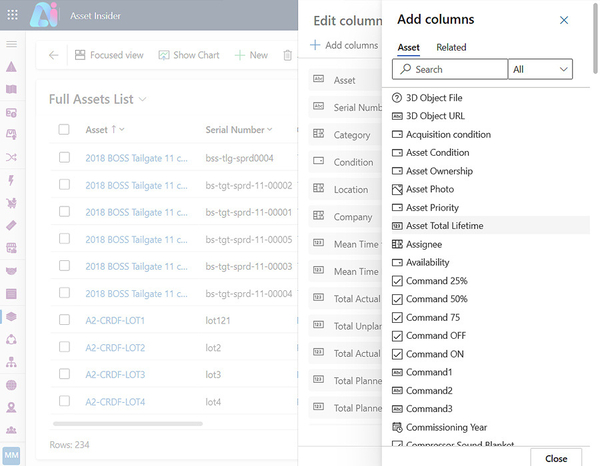Image resolution: width=600 pixels, height=466 pixels.
Task: Open the globe sidebar icon
Action: click(x=11, y=385)
